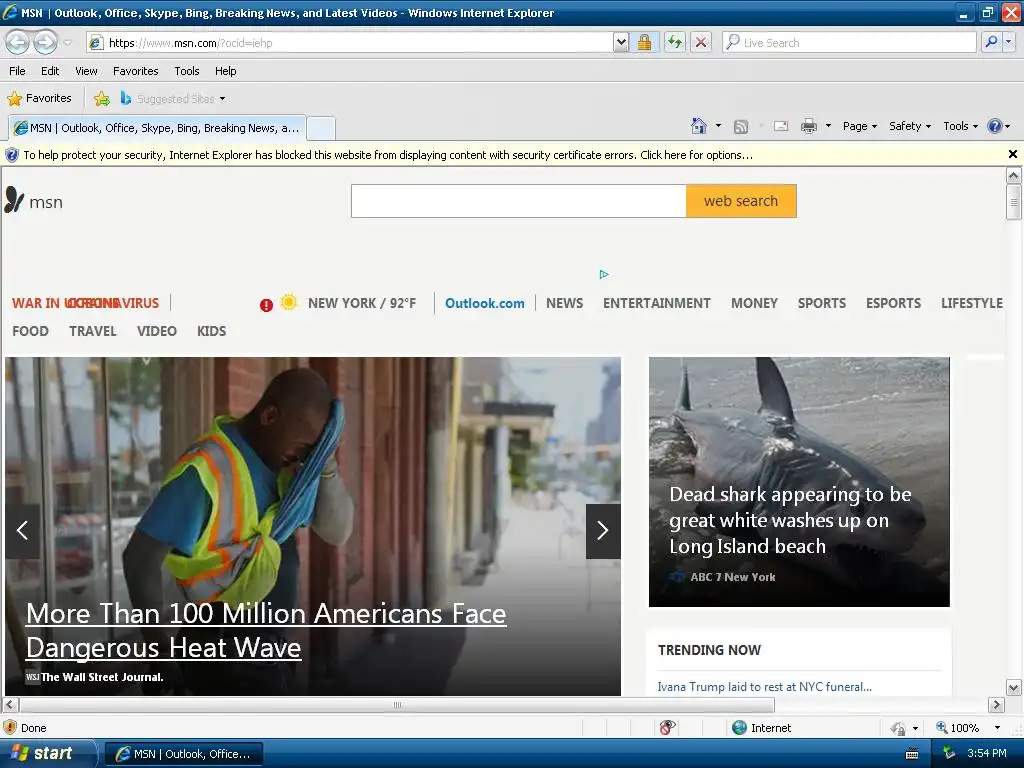Click the web search button

point(741,201)
